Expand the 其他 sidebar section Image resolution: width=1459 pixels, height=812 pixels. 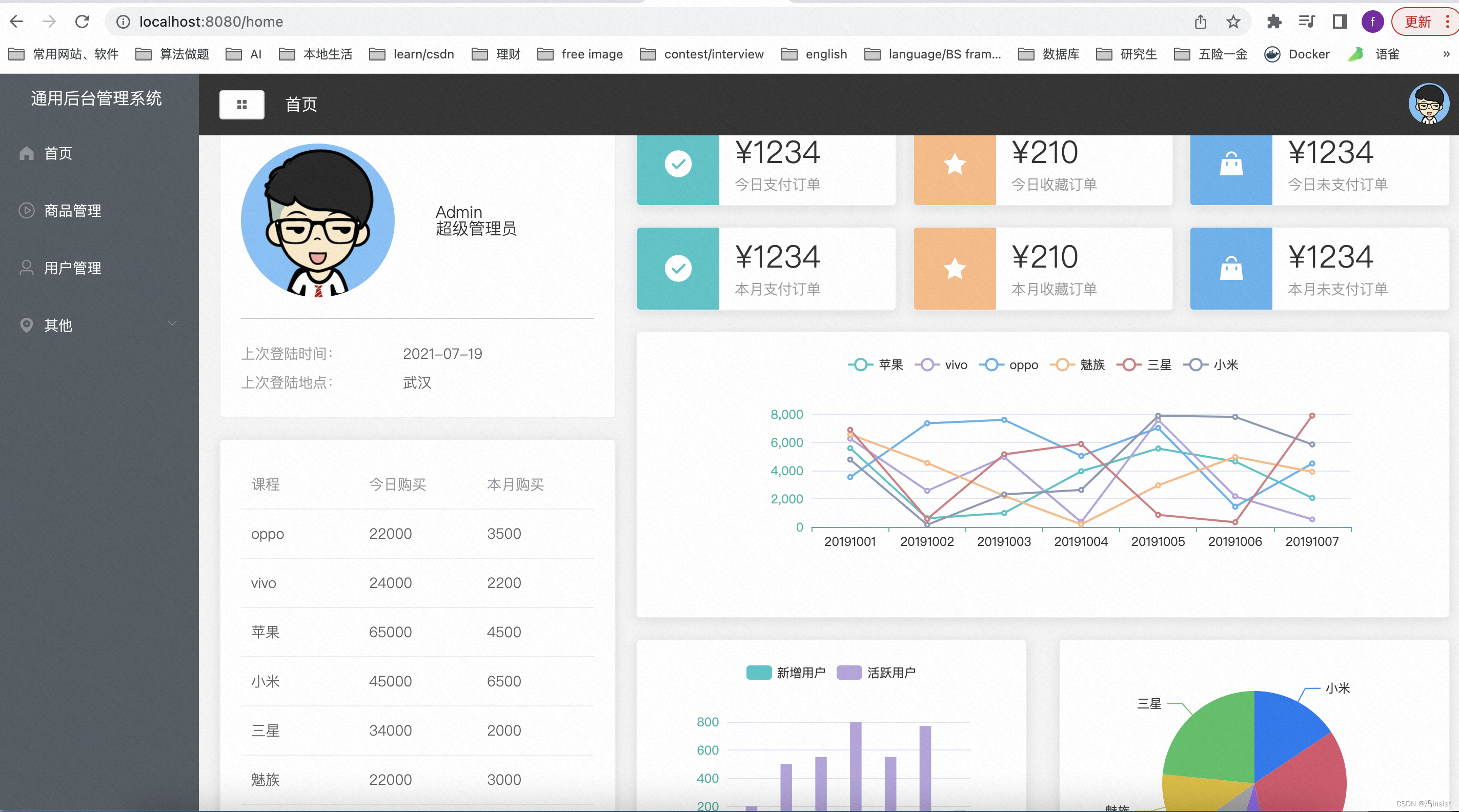coord(95,325)
